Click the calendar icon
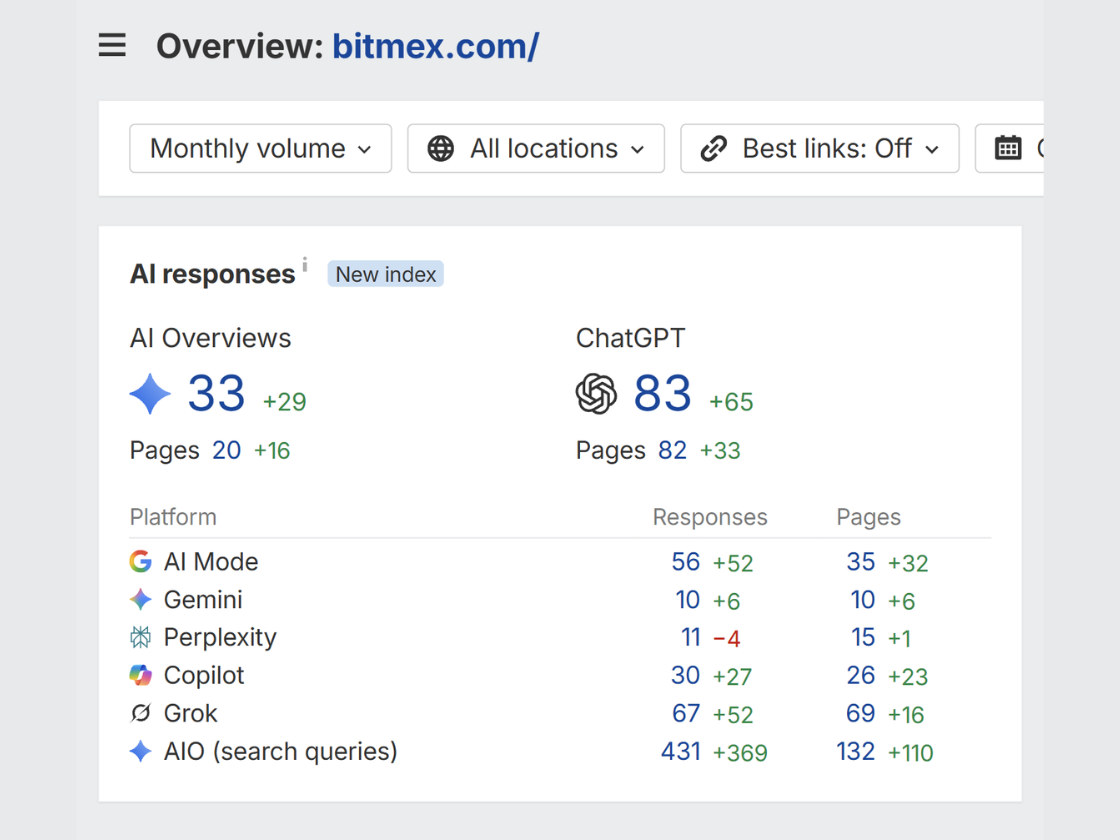Viewport: 1120px width, 840px height. 1008,149
